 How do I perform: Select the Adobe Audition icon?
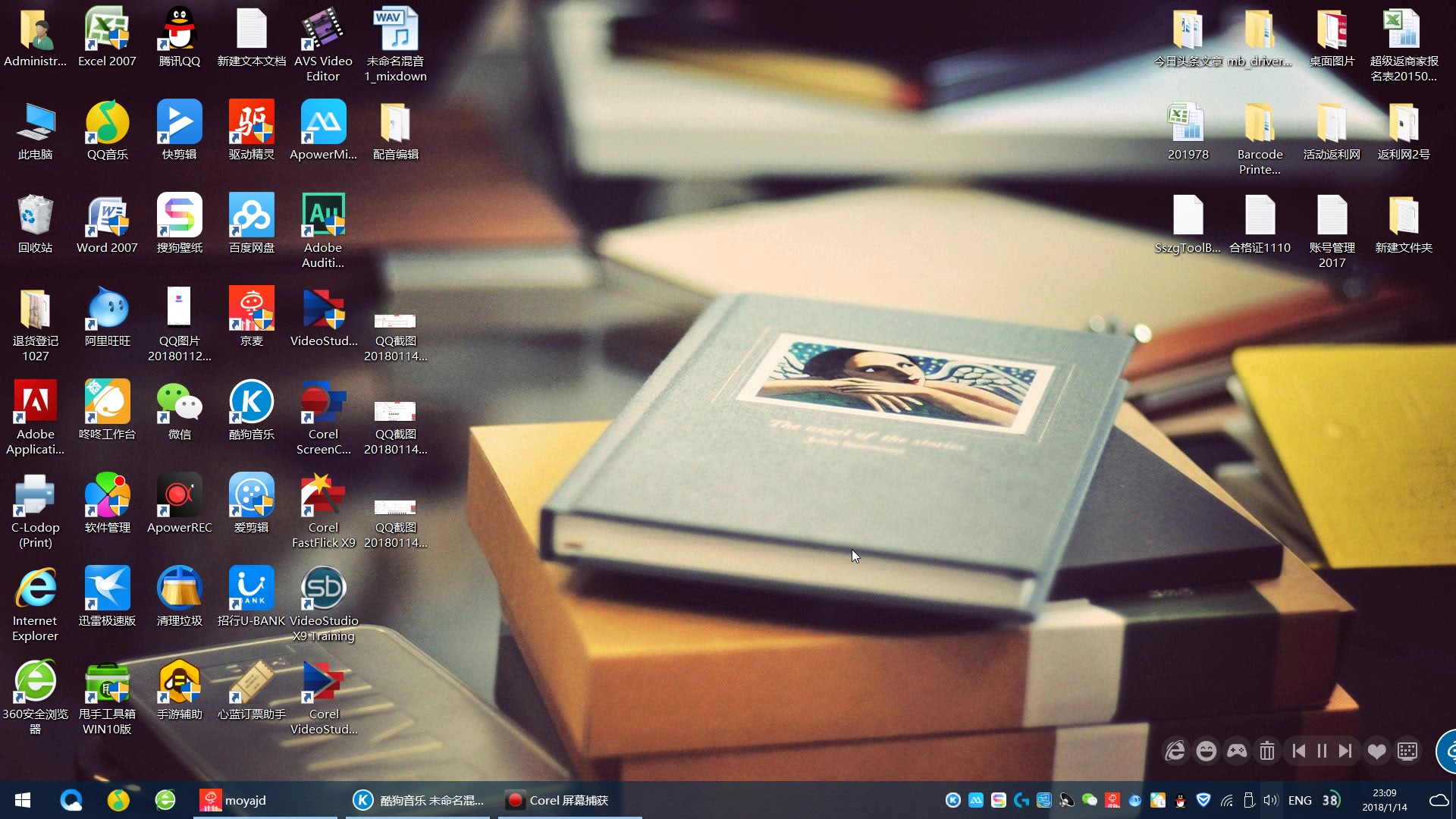(323, 232)
